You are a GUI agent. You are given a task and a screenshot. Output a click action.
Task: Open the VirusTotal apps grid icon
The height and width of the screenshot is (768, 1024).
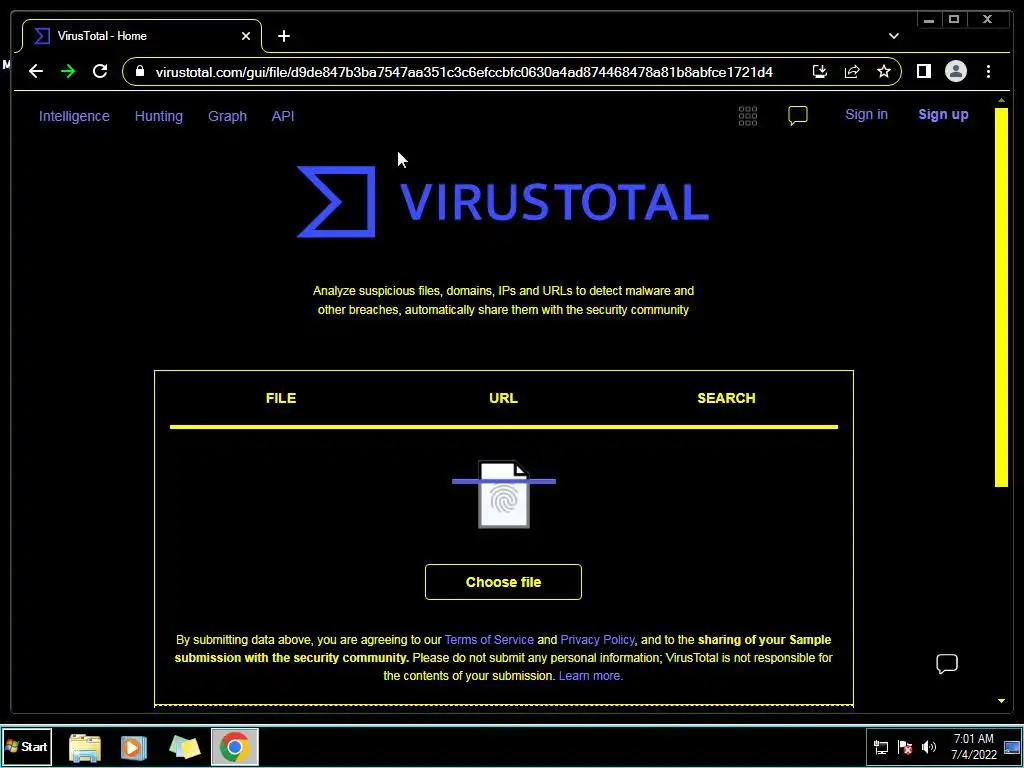[x=748, y=116]
